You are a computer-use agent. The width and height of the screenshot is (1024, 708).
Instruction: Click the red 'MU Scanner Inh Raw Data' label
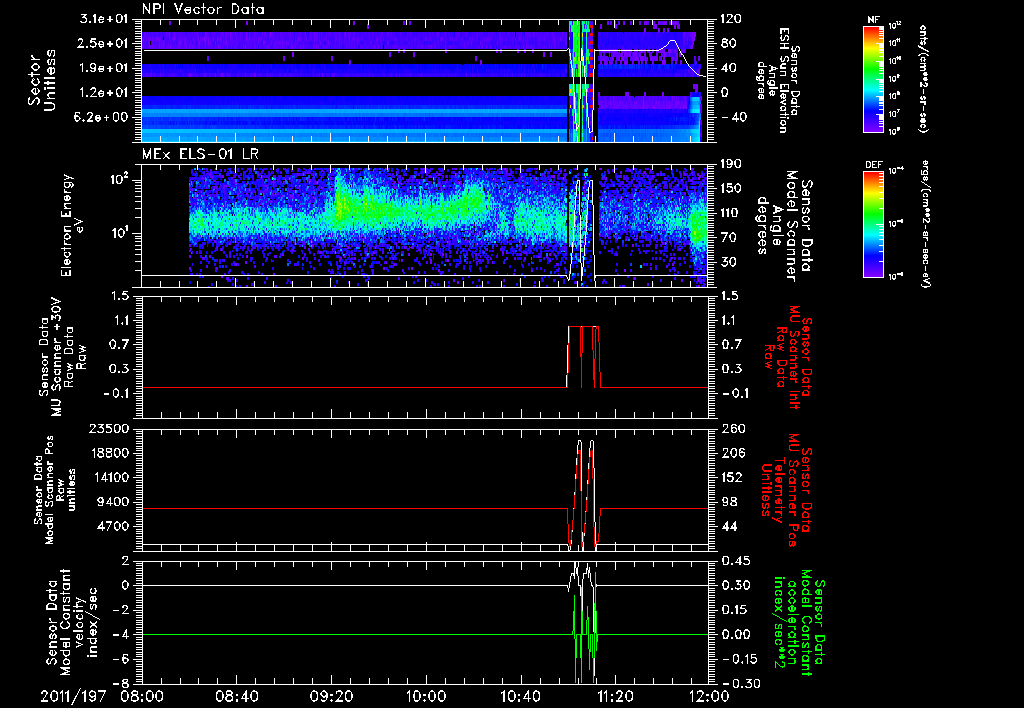point(788,357)
